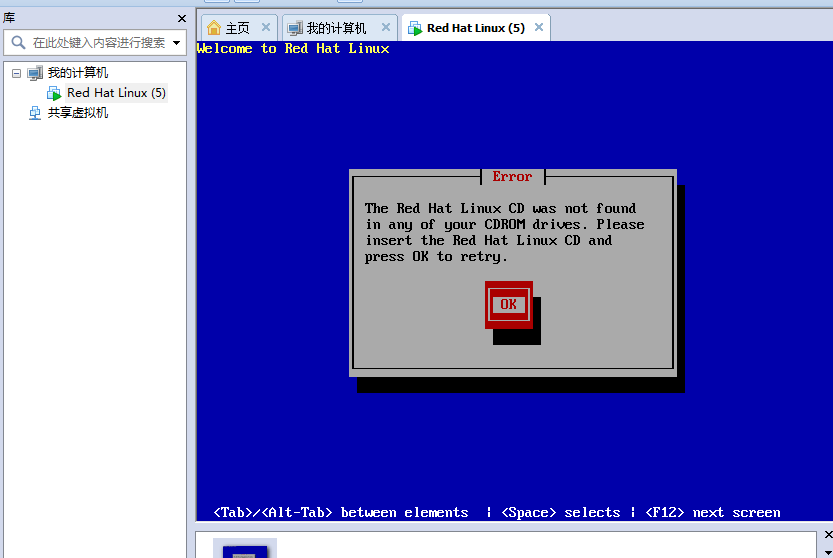Click the computer icon on 我的计算机 tab

(x=295, y=28)
